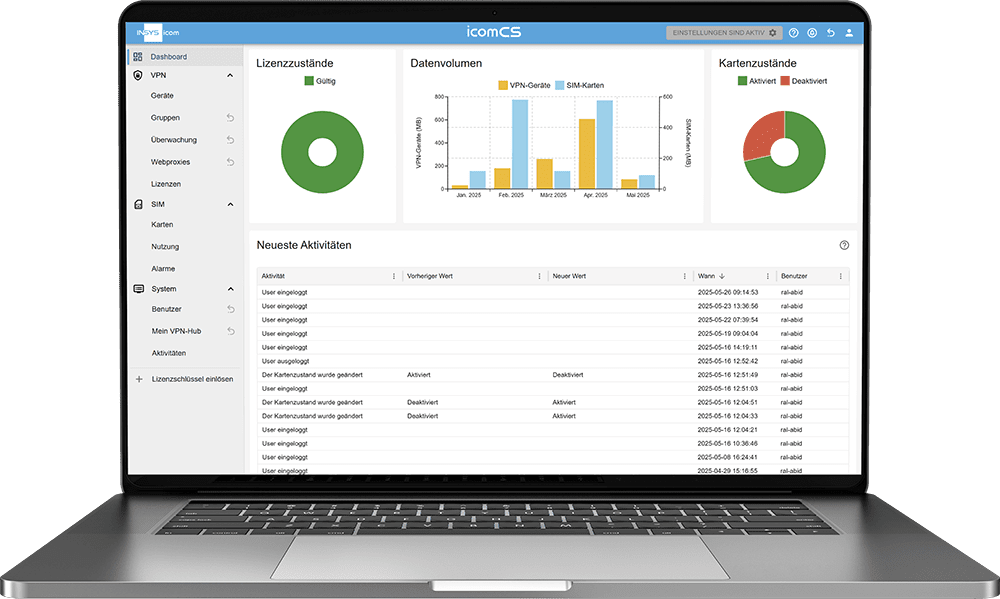The height and width of the screenshot is (599, 1000).
Task: Toggle the SIM-Karten legend entry
Action: point(579,85)
